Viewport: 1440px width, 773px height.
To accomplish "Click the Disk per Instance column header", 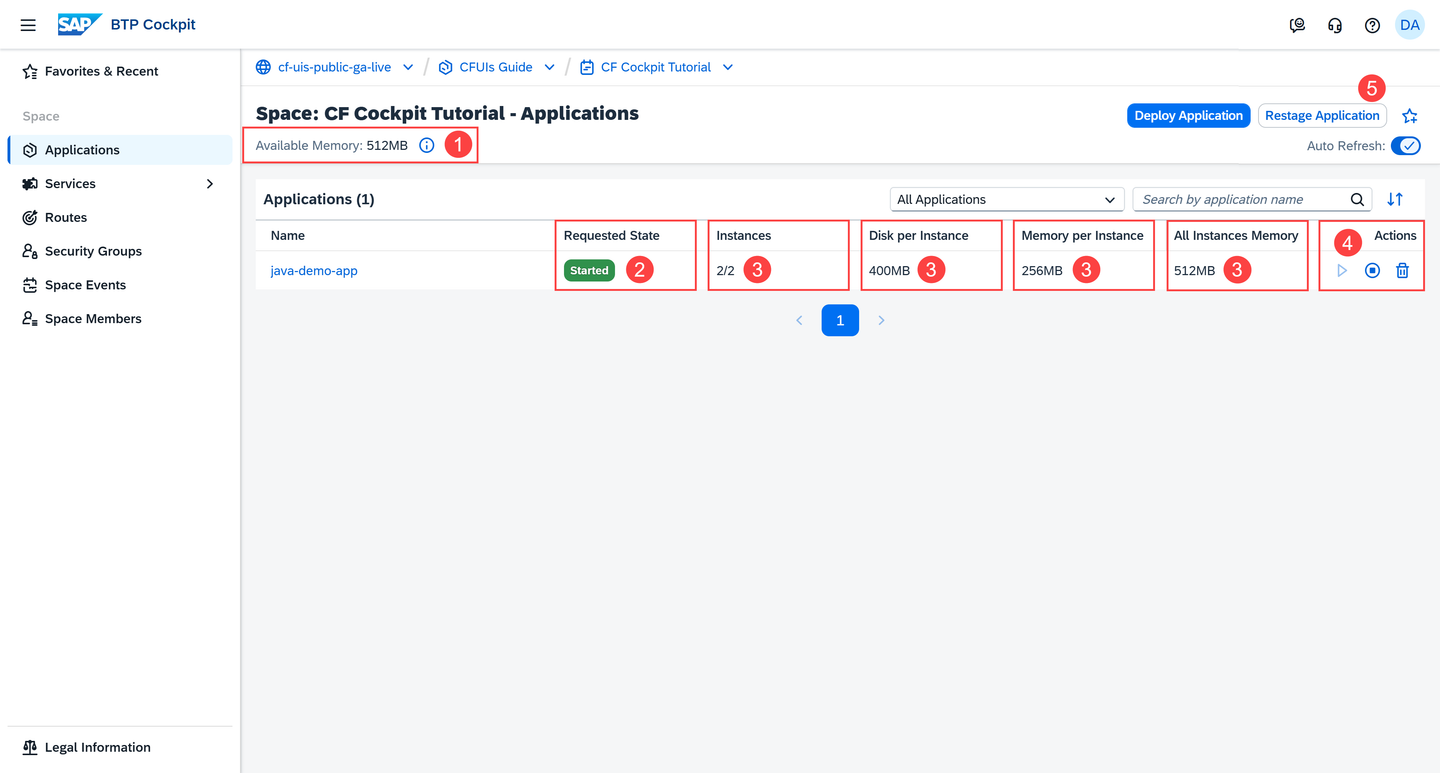I will pos(919,236).
